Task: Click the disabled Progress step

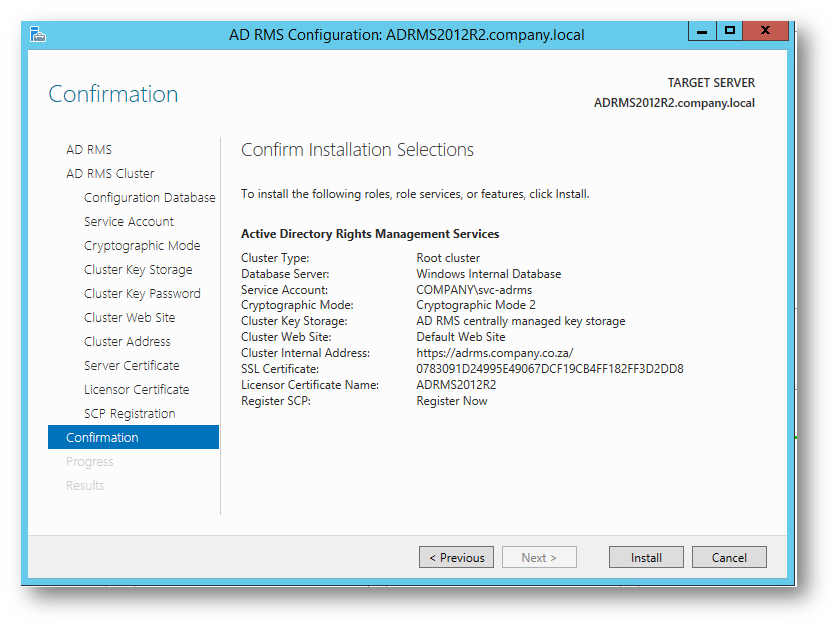Action: [89, 462]
